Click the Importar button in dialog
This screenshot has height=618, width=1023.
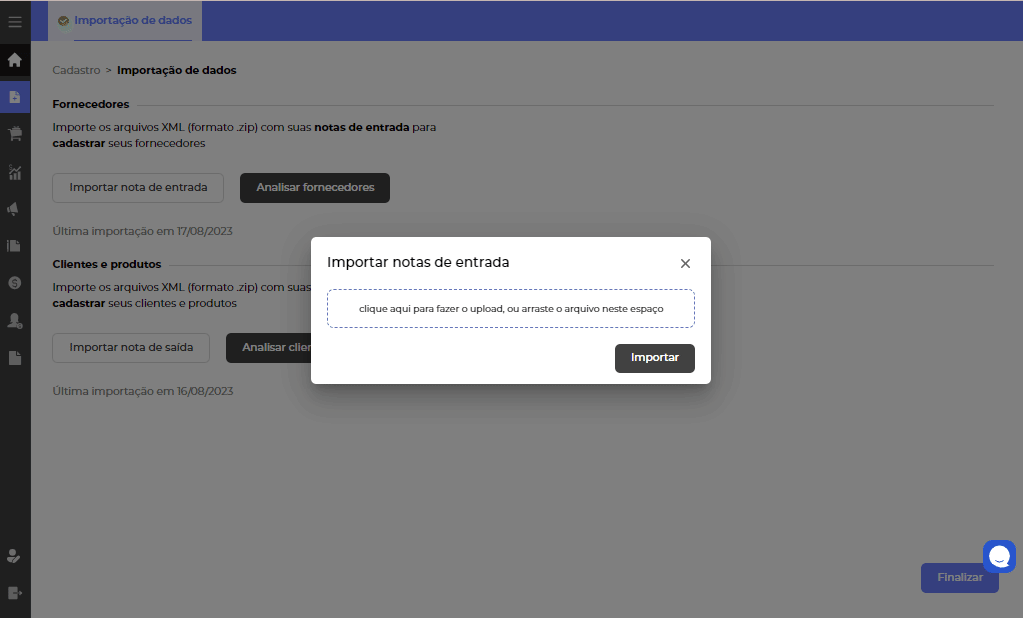[654, 358]
